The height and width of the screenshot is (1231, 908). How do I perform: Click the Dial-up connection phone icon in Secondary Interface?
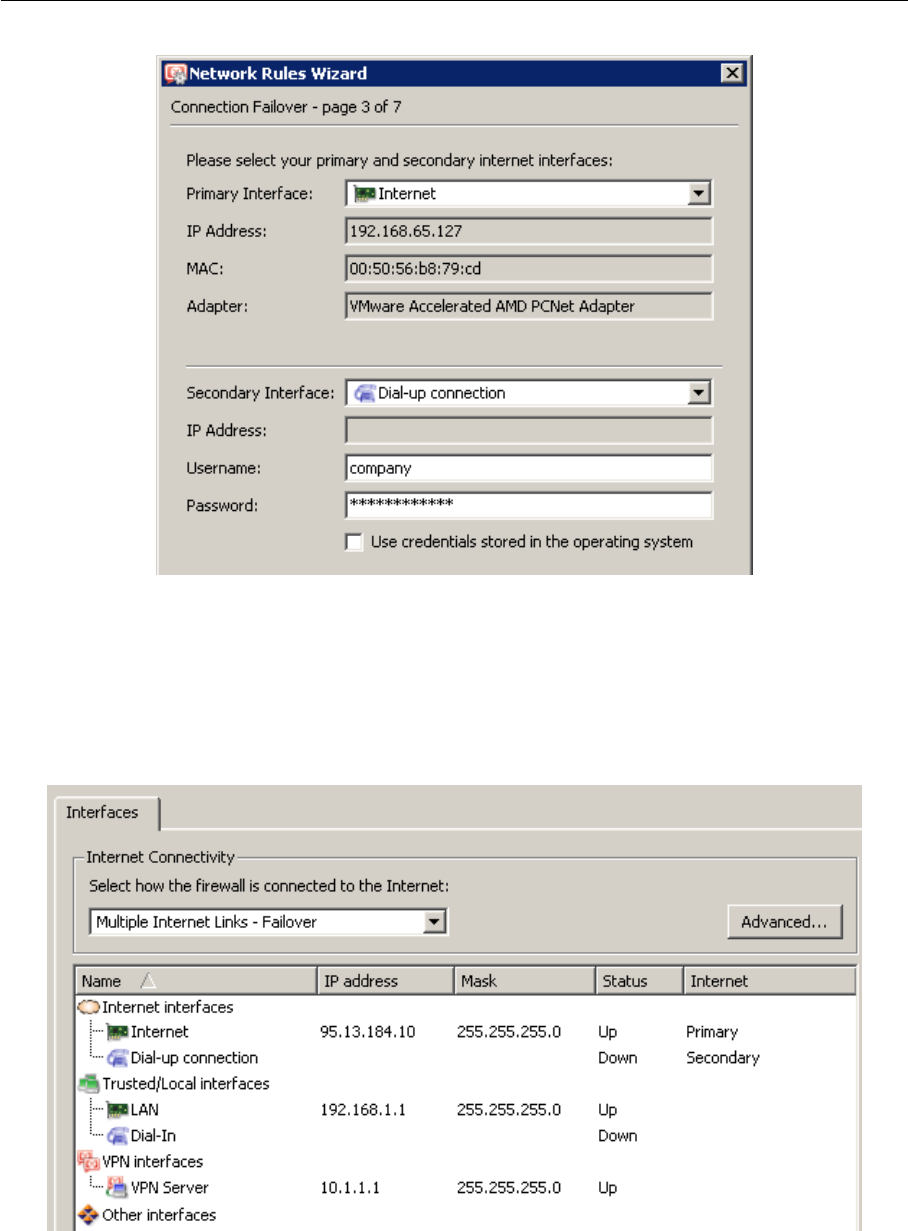click(363, 393)
